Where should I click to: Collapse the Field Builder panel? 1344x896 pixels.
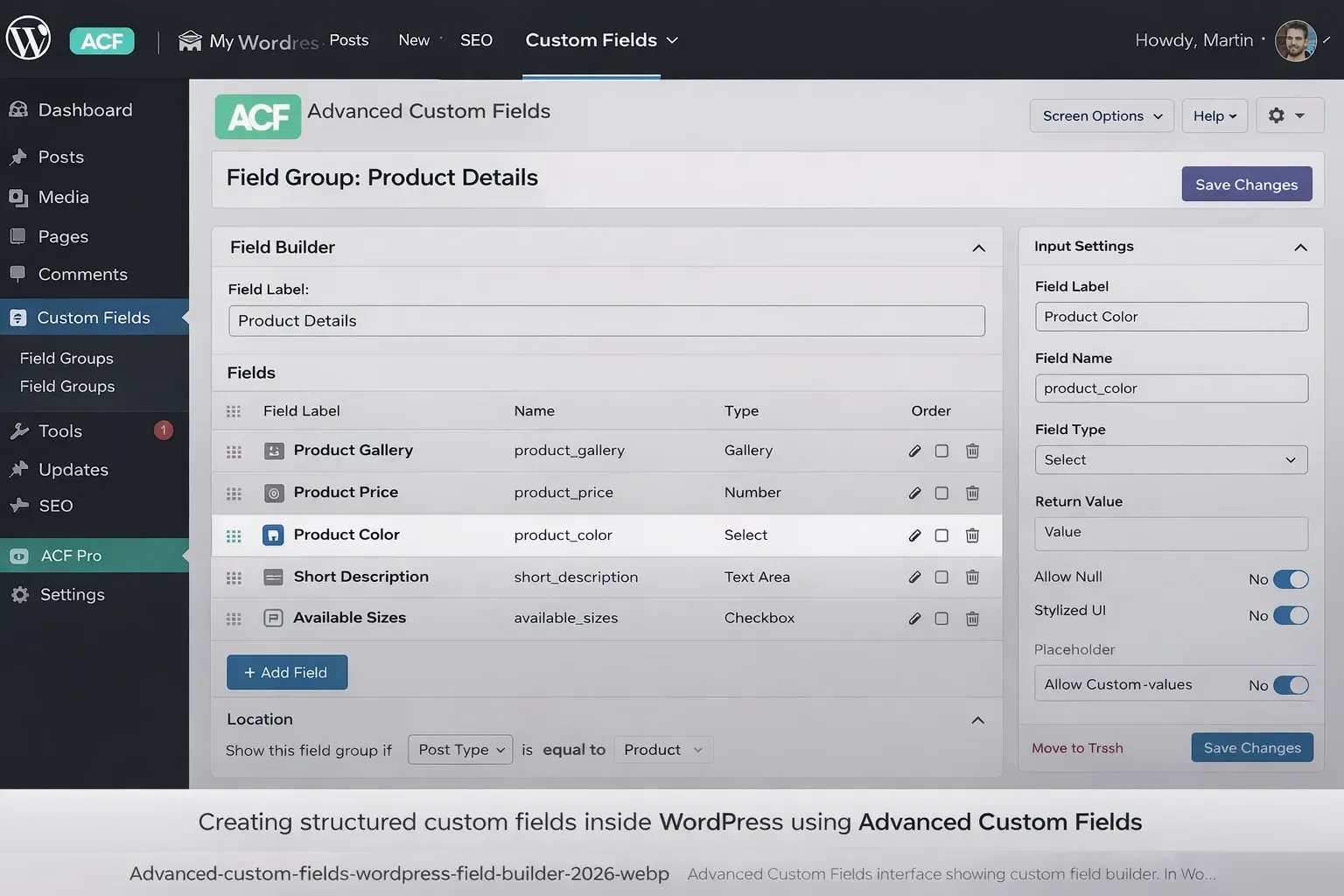[x=978, y=248]
